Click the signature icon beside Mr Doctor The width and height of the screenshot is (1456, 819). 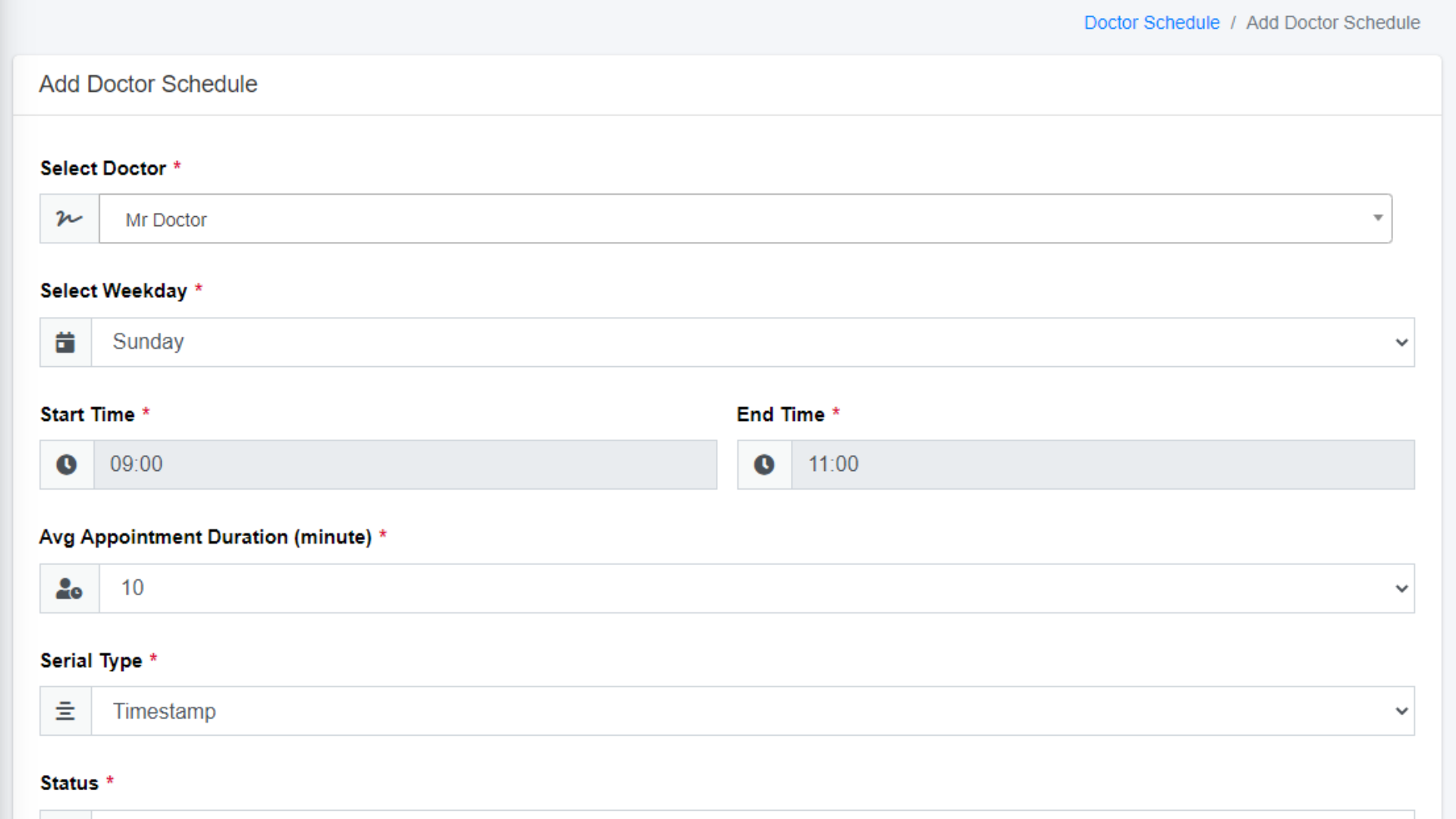pos(69,219)
